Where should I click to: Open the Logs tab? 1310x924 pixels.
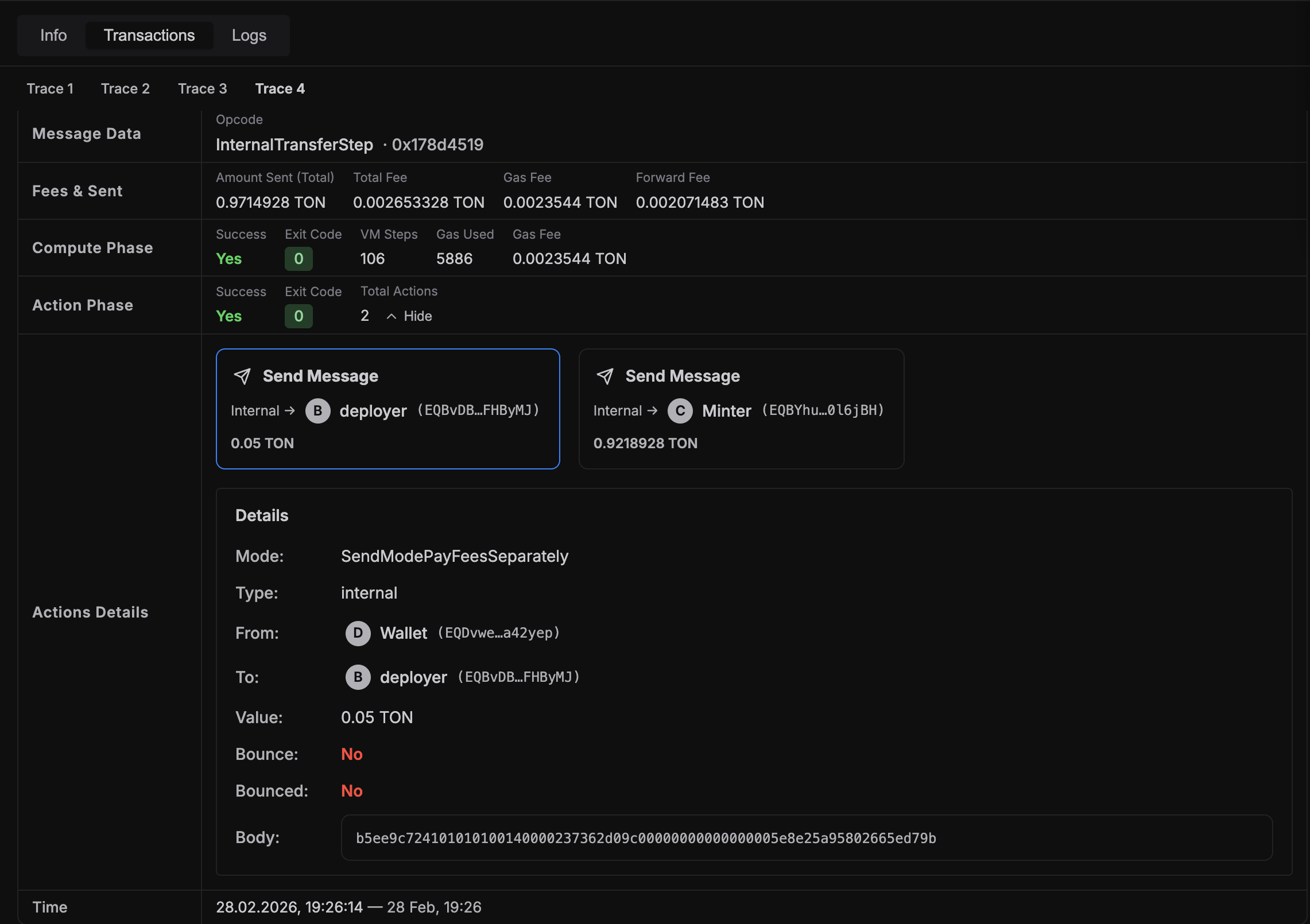pos(249,35)
